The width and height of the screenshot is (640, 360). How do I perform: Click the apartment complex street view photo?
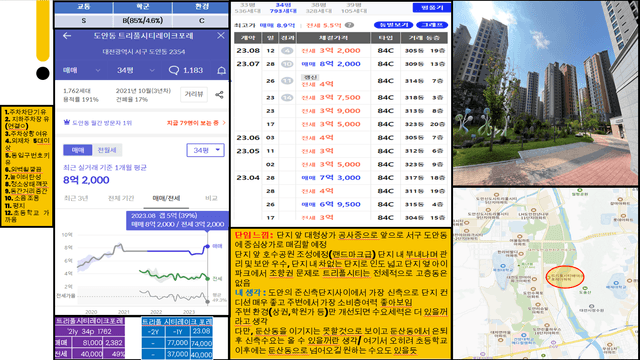(546, 93)
